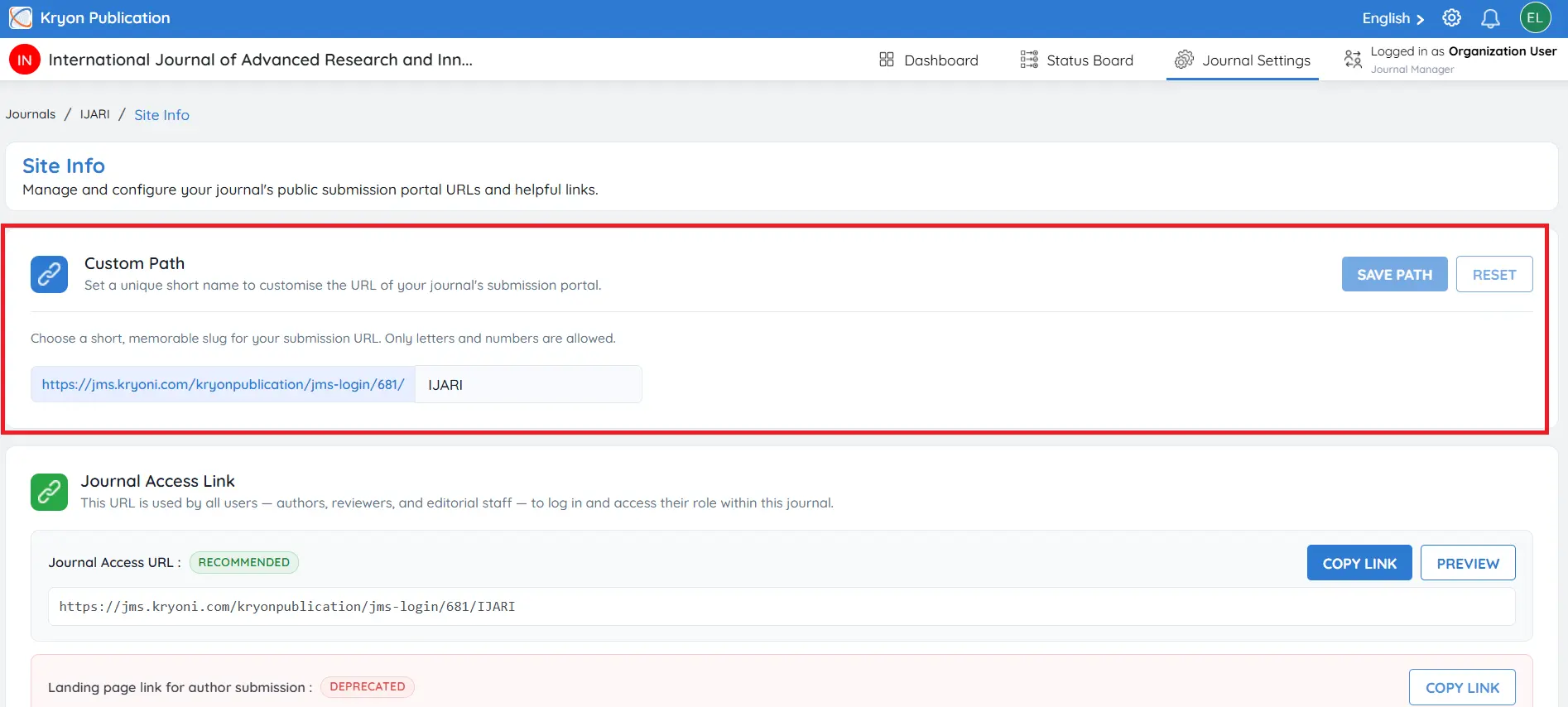Click the Kryon Publication logo icon

tap(20, 17)
